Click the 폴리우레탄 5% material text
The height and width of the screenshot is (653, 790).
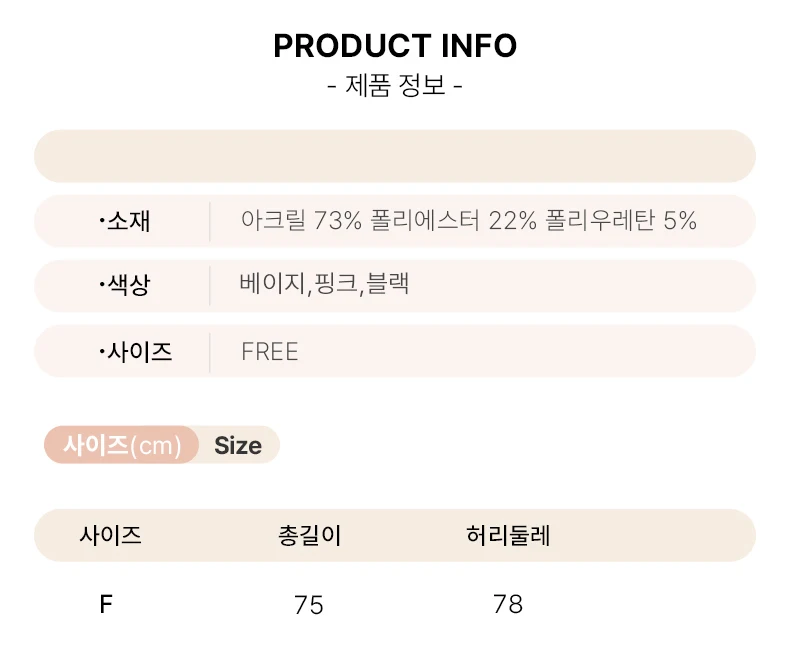tap(621, 221)
